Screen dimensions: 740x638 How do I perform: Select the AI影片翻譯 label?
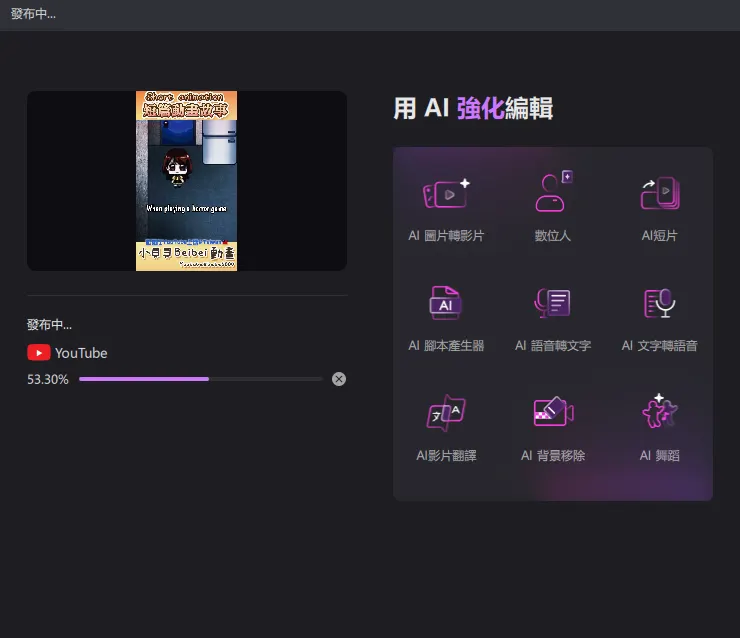pyautogui.click(x=446, y=455)
